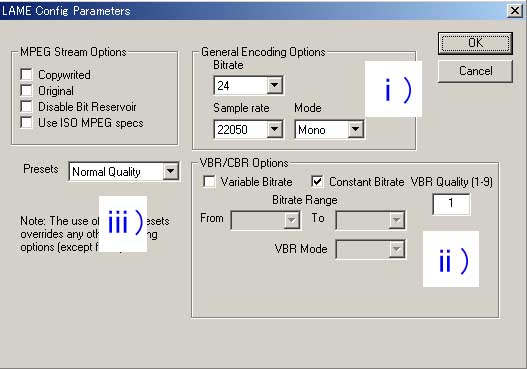Click the General Encoding Options label
The height and width of the screenshot is (369, 527).
point(263,52)
